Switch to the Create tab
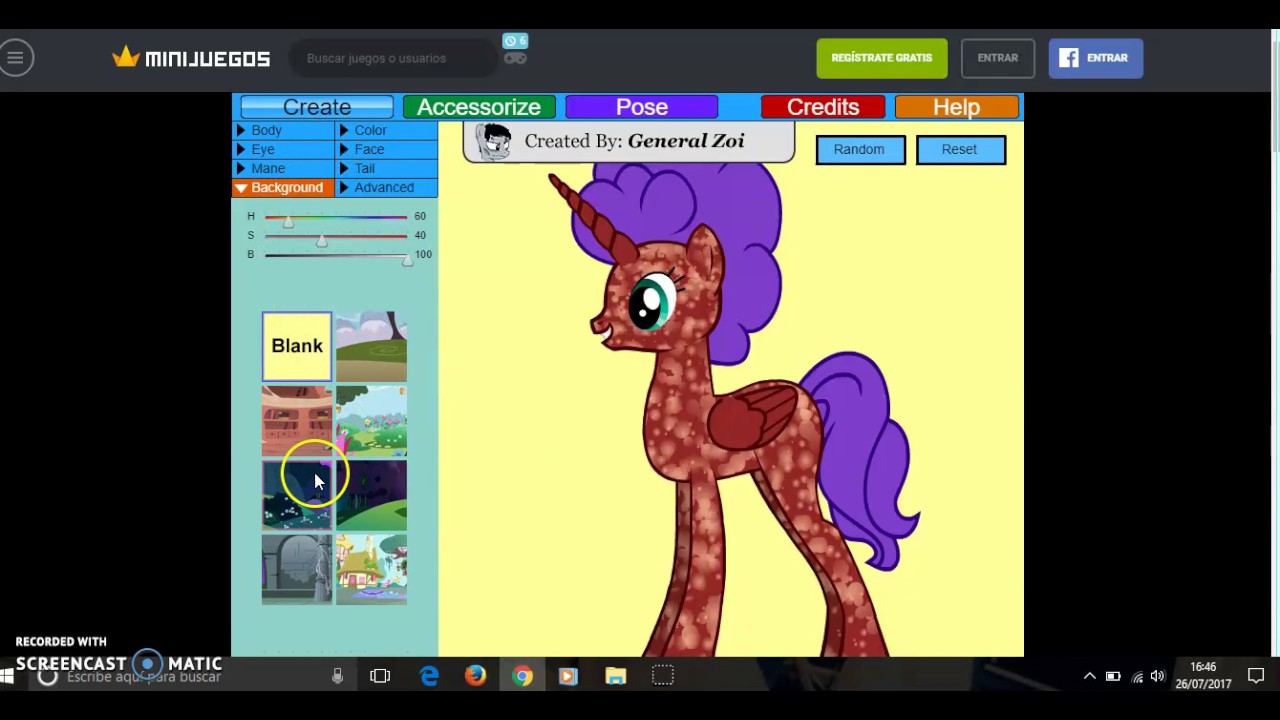This screenshot has height=720, width=1280. click(317, 107)
